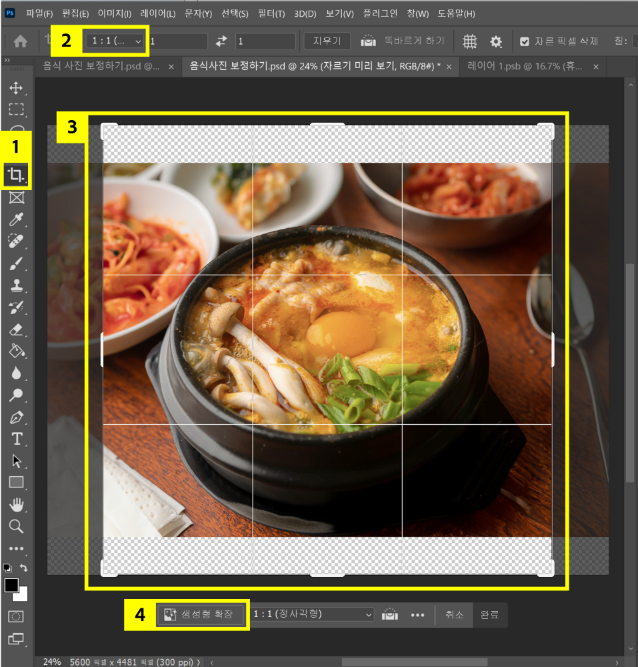Viewport: 638px width, 667px height.
Task: Select the Paint Bucket tool
Action: point(16,351)
